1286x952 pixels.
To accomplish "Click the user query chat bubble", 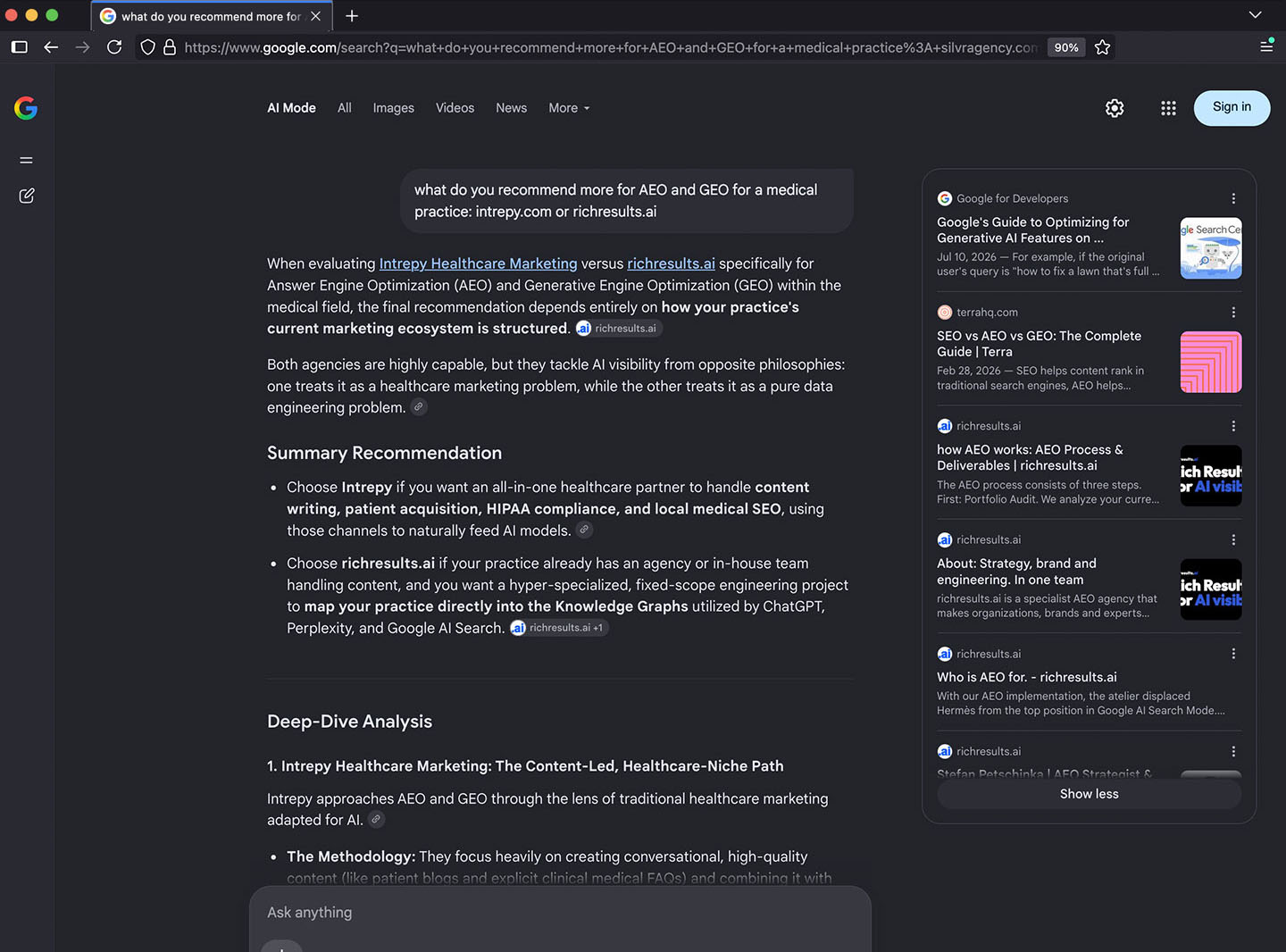I will pos(626,201).
